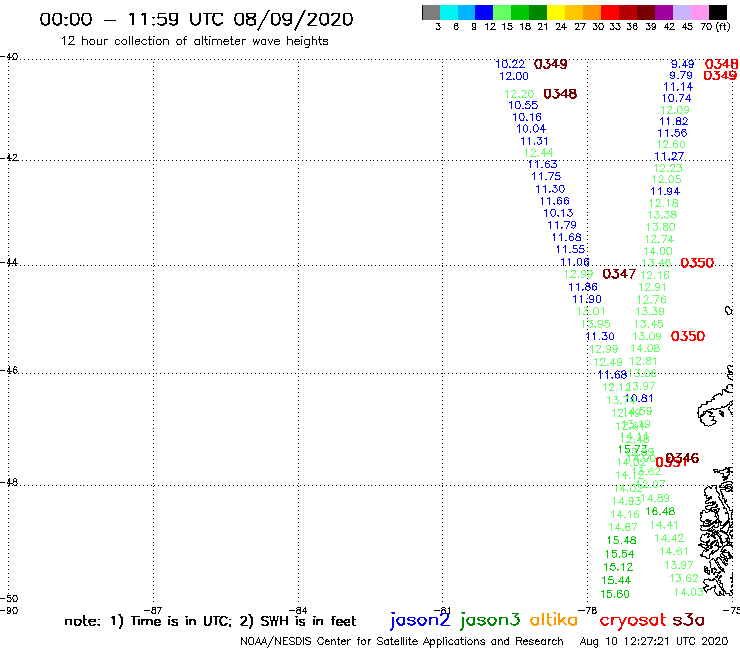Select the green value 14.61
This screenshot has height=650, width=740.
point(674,551)
